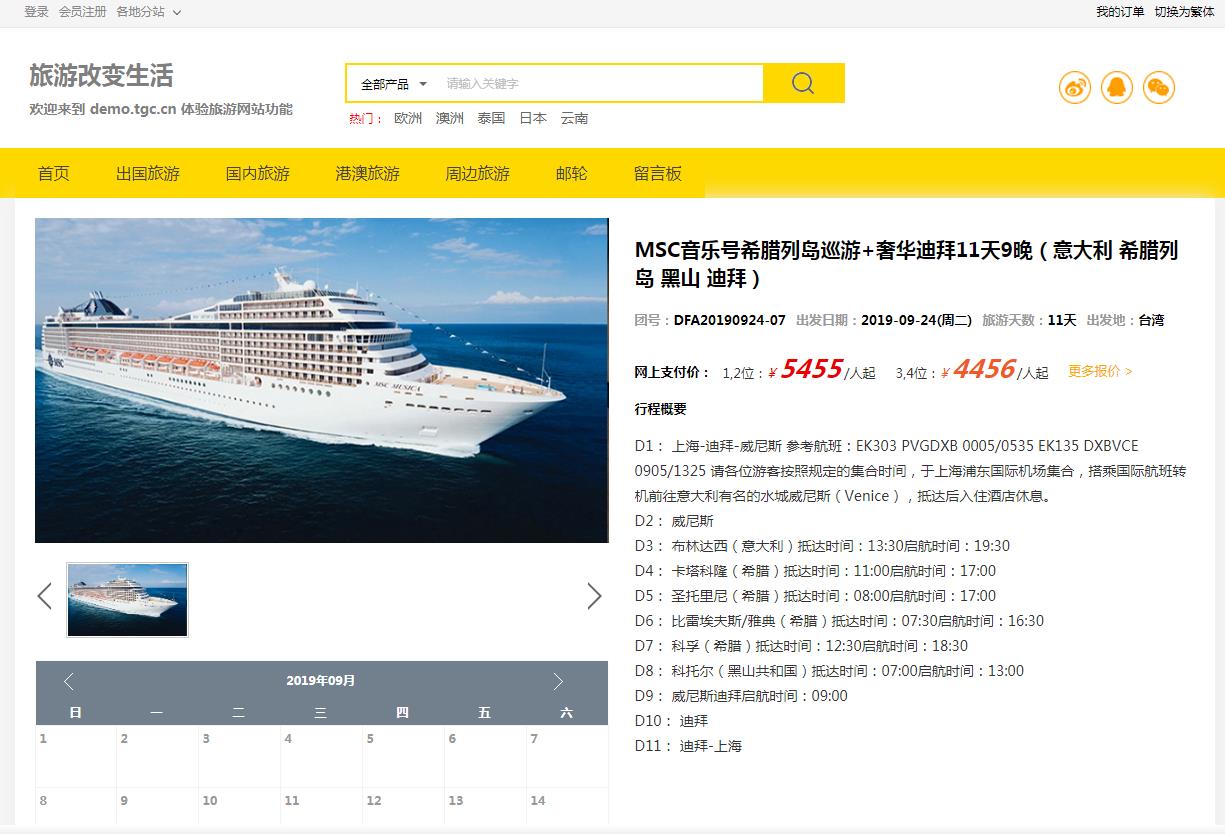
Task: Open the QQ penguin icon
Action: click(x=1117, y=87)
